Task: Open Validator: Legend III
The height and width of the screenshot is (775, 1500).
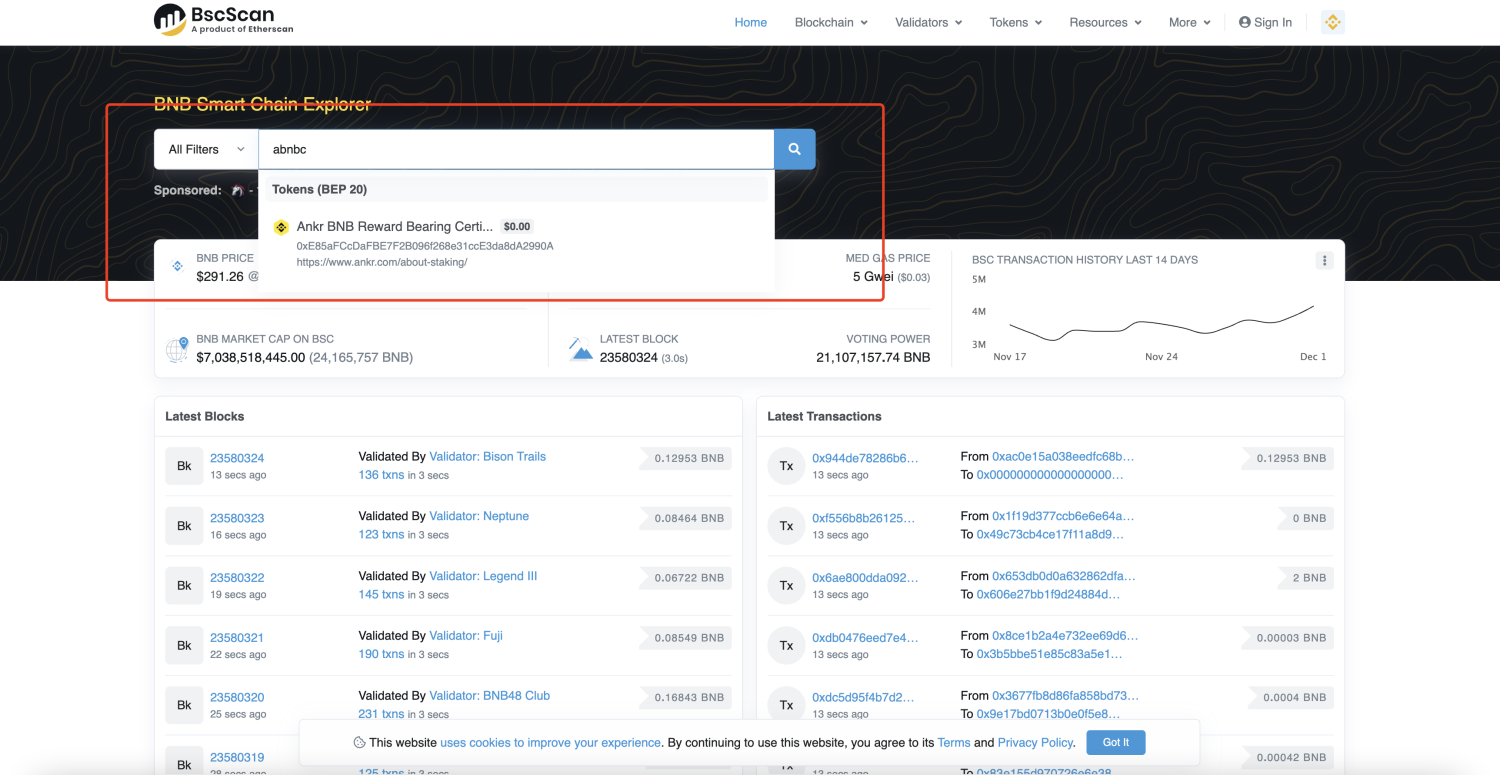Action: 483,576
